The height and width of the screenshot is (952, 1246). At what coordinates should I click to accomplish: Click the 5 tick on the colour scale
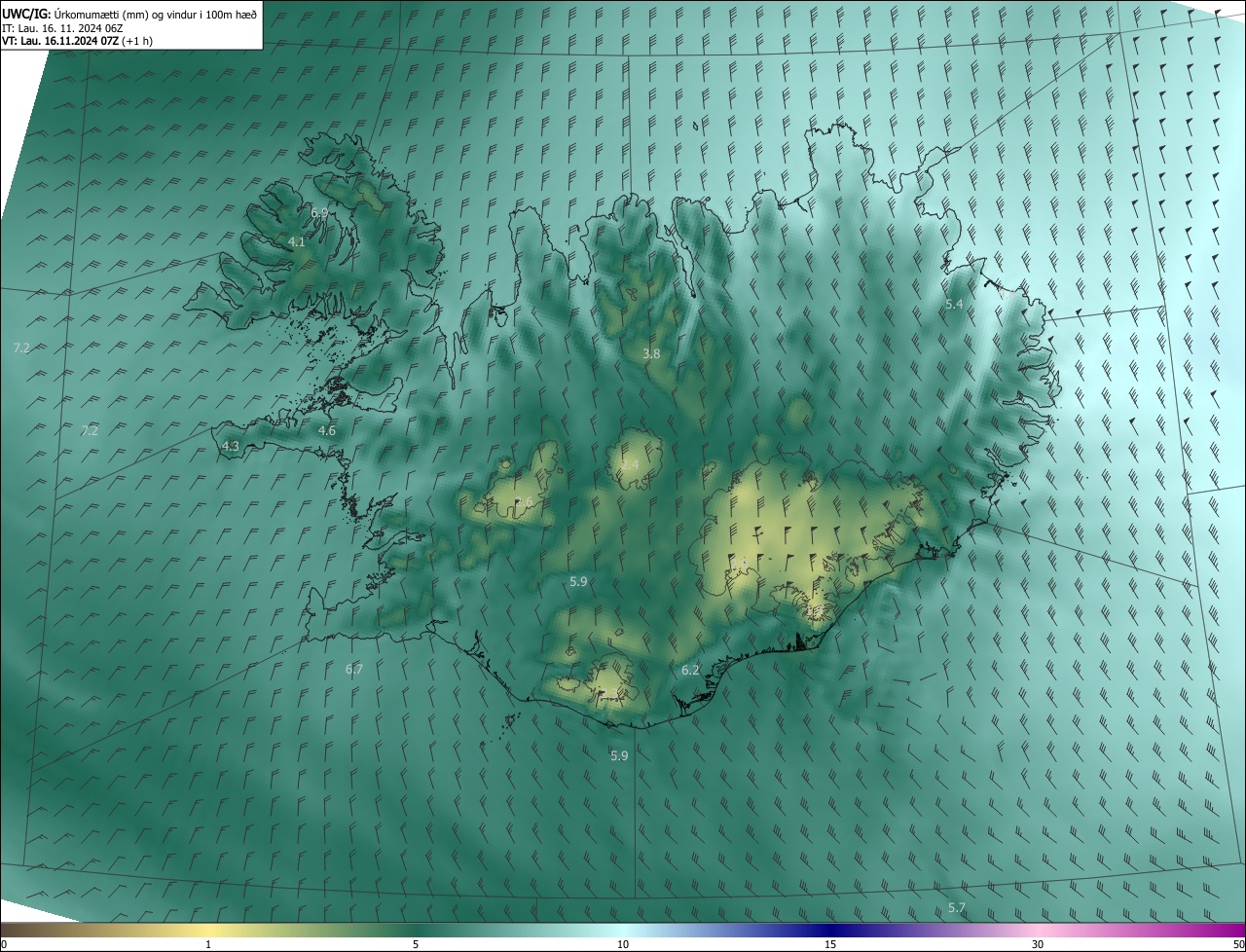416,944
